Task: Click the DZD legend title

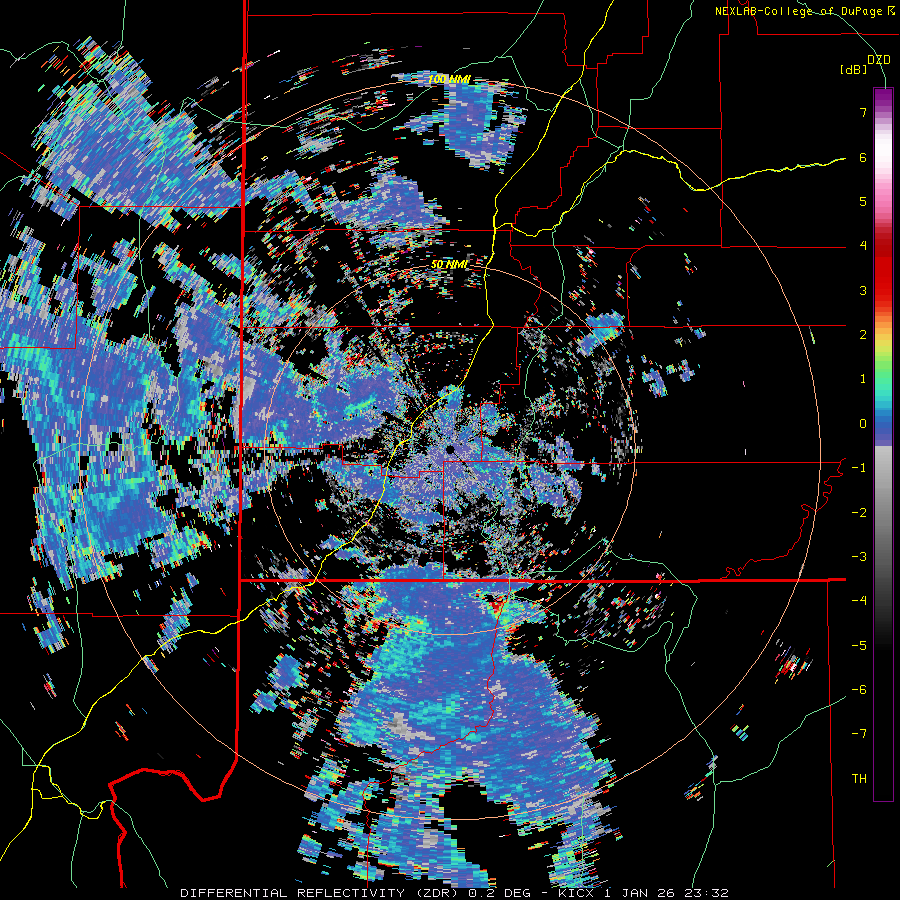Action: click(878, 59)
